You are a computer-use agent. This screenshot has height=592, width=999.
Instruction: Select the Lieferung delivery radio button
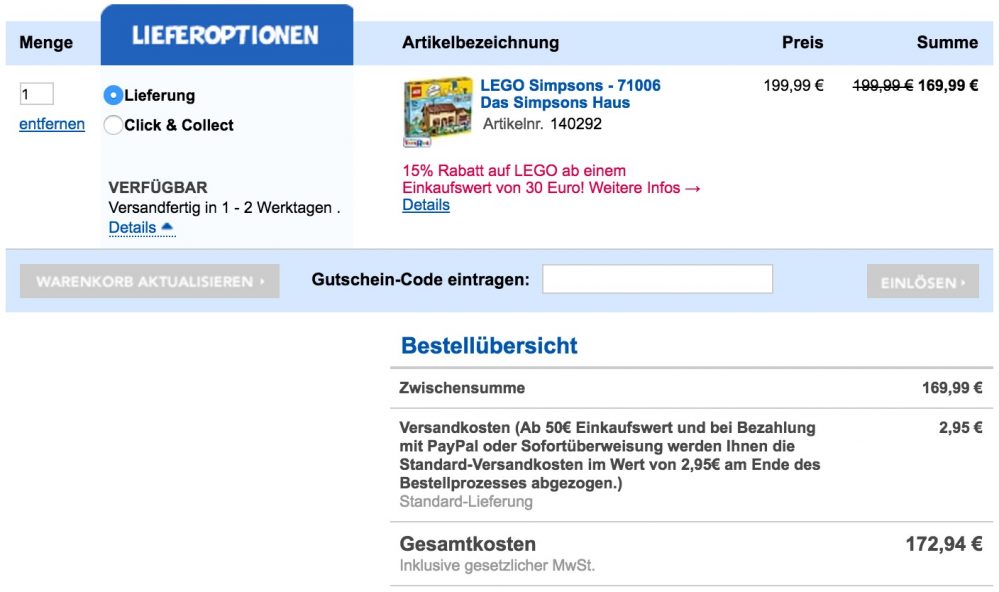(113, 96)
